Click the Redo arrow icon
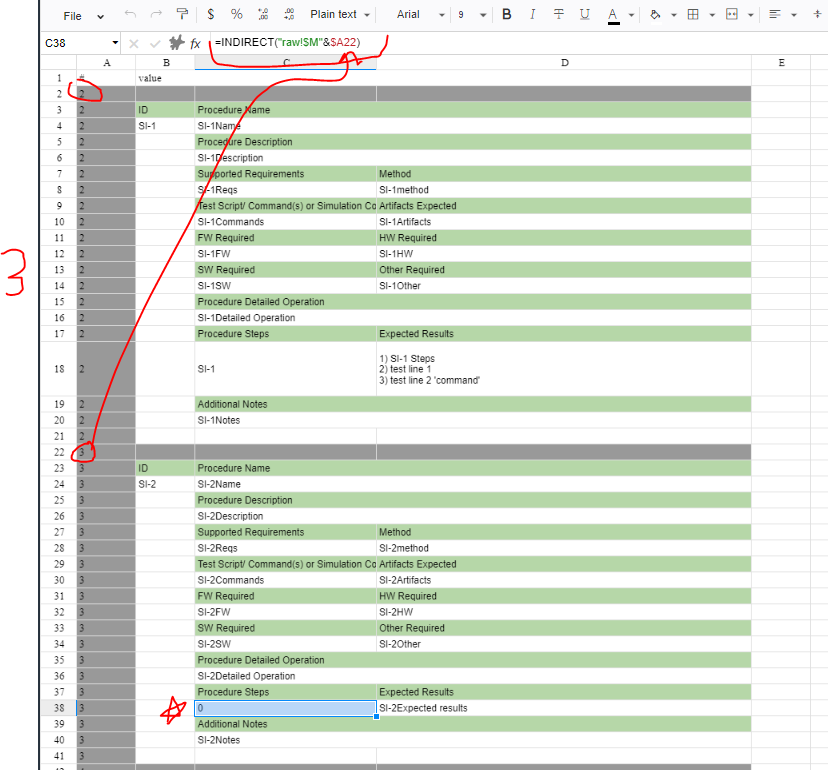This screenshot has height=770, width=828. pos(156,15)
